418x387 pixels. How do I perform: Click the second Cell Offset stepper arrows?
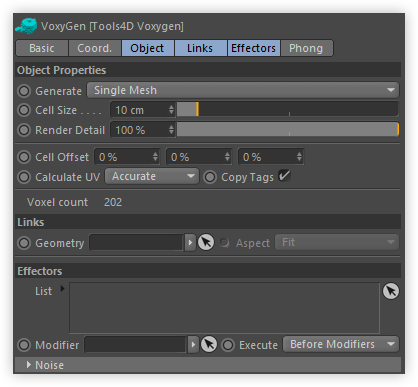pos(227,157)
